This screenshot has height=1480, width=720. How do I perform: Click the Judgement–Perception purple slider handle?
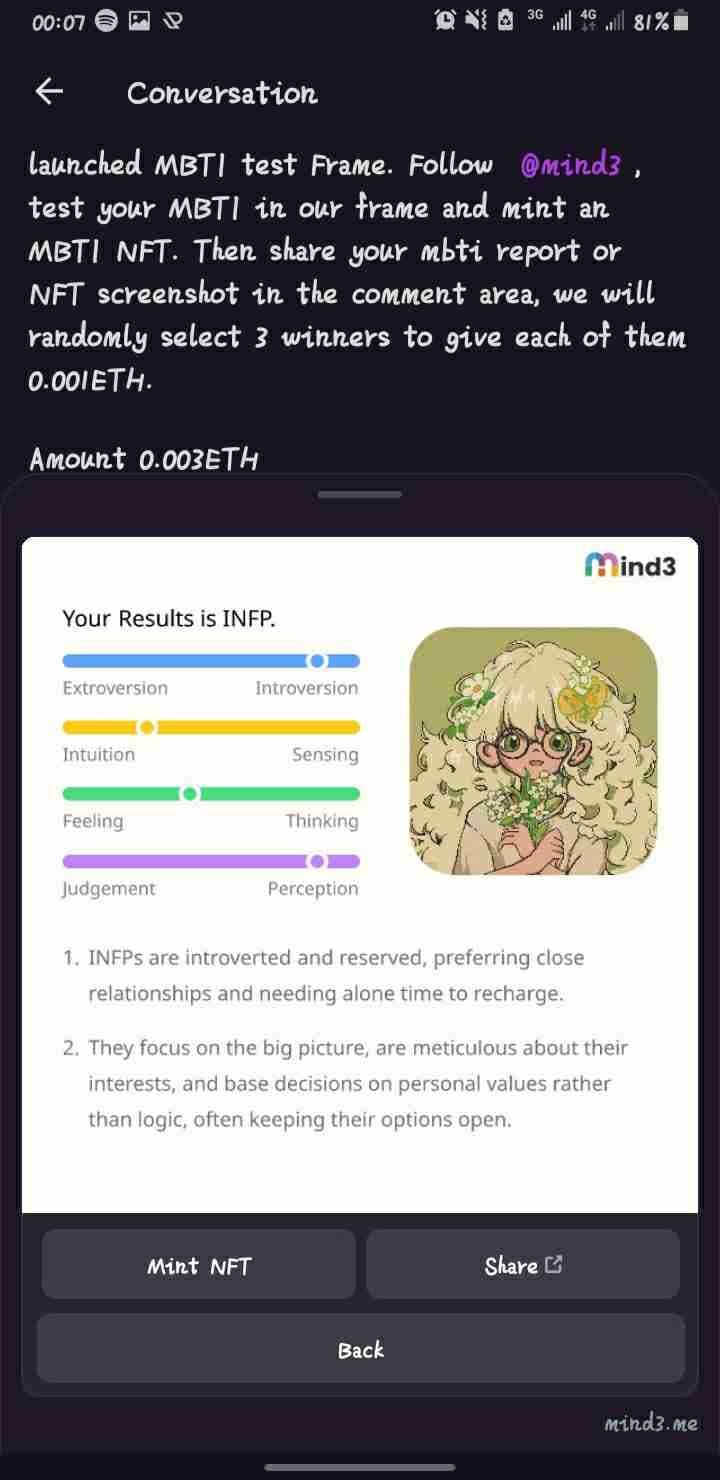pos(317,861)
